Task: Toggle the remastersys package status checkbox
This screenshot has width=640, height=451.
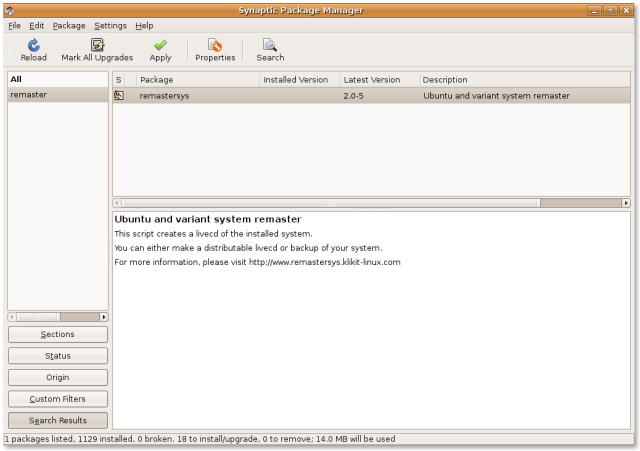Action: coord(119,96)
